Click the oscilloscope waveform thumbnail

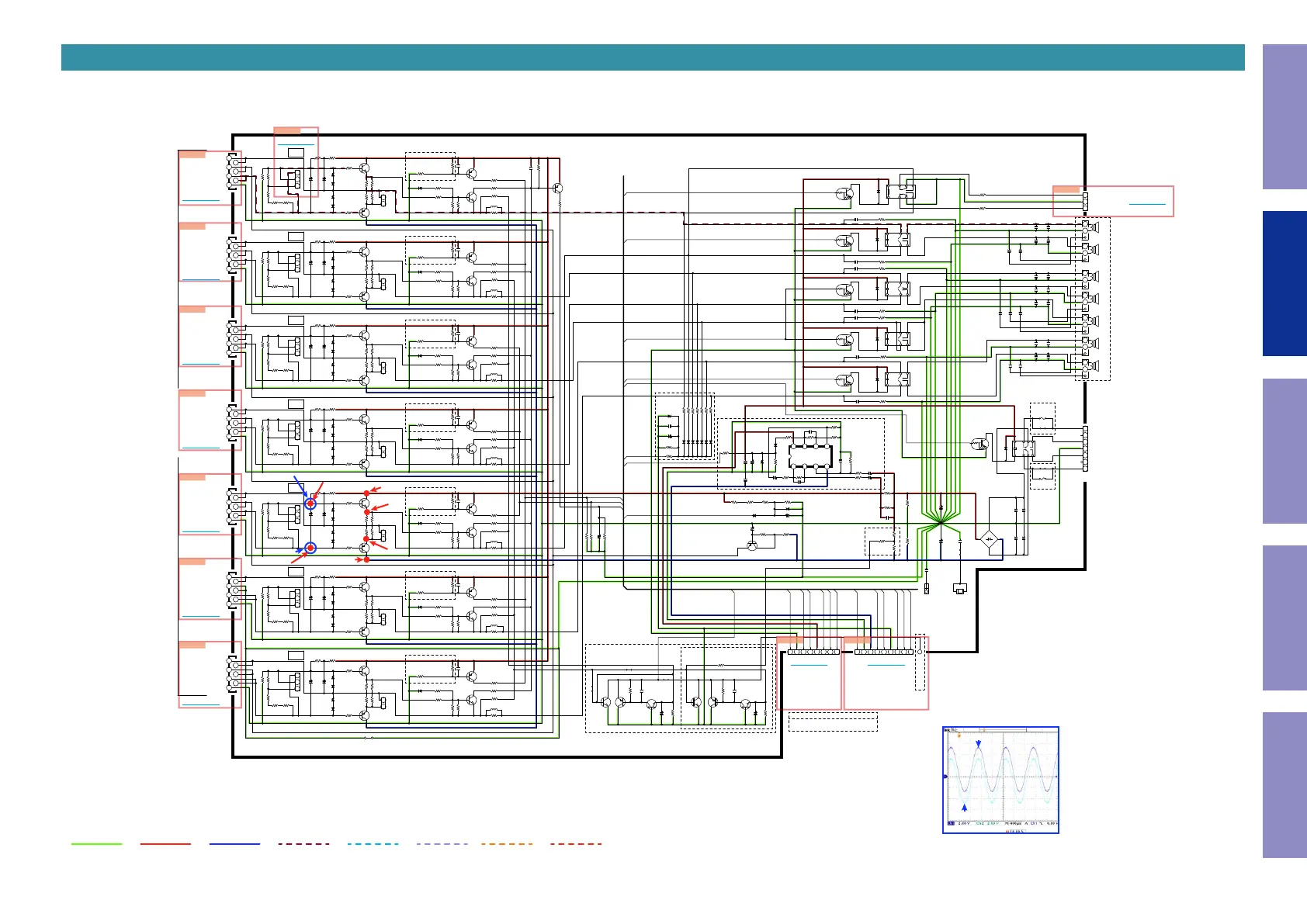tap(1000, 780)
